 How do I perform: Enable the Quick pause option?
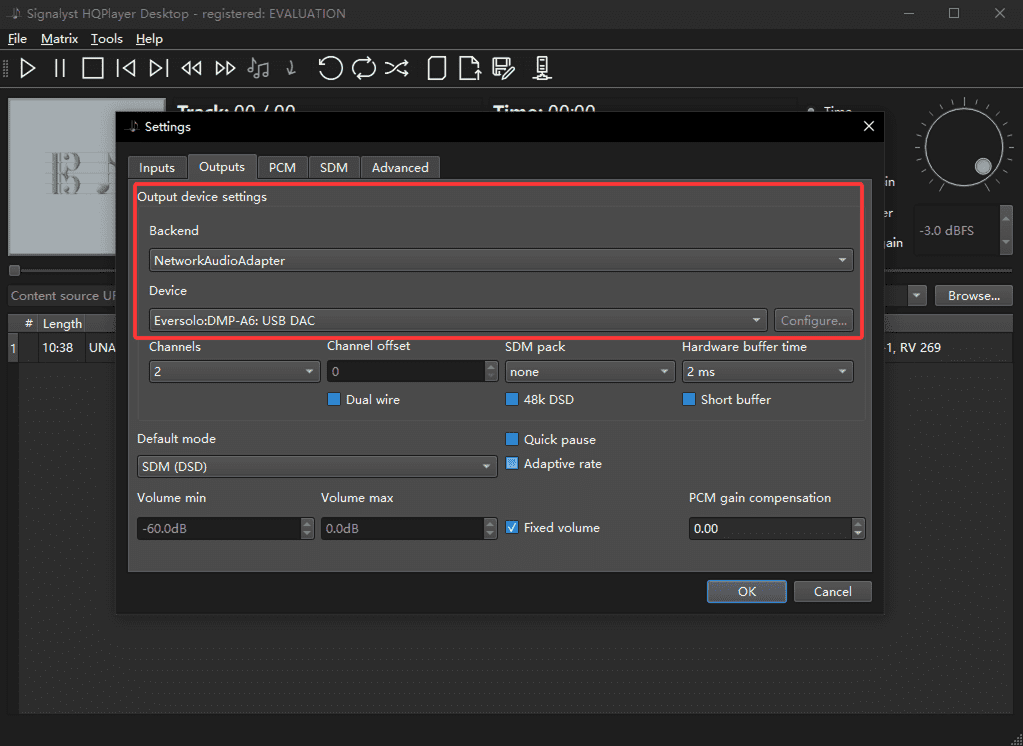click(512, 440)
